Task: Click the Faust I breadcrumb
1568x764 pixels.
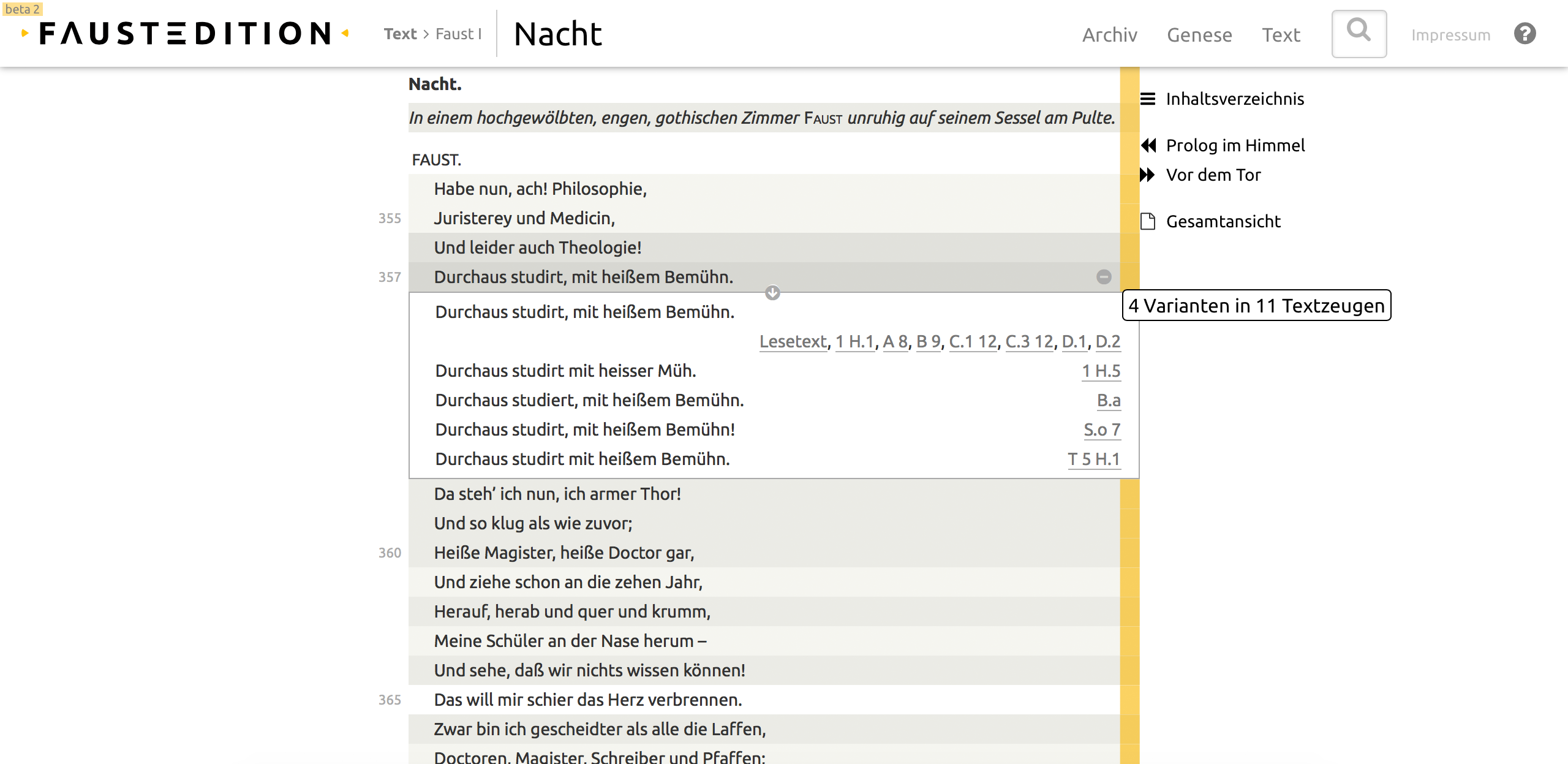Action: pos(459,34)
